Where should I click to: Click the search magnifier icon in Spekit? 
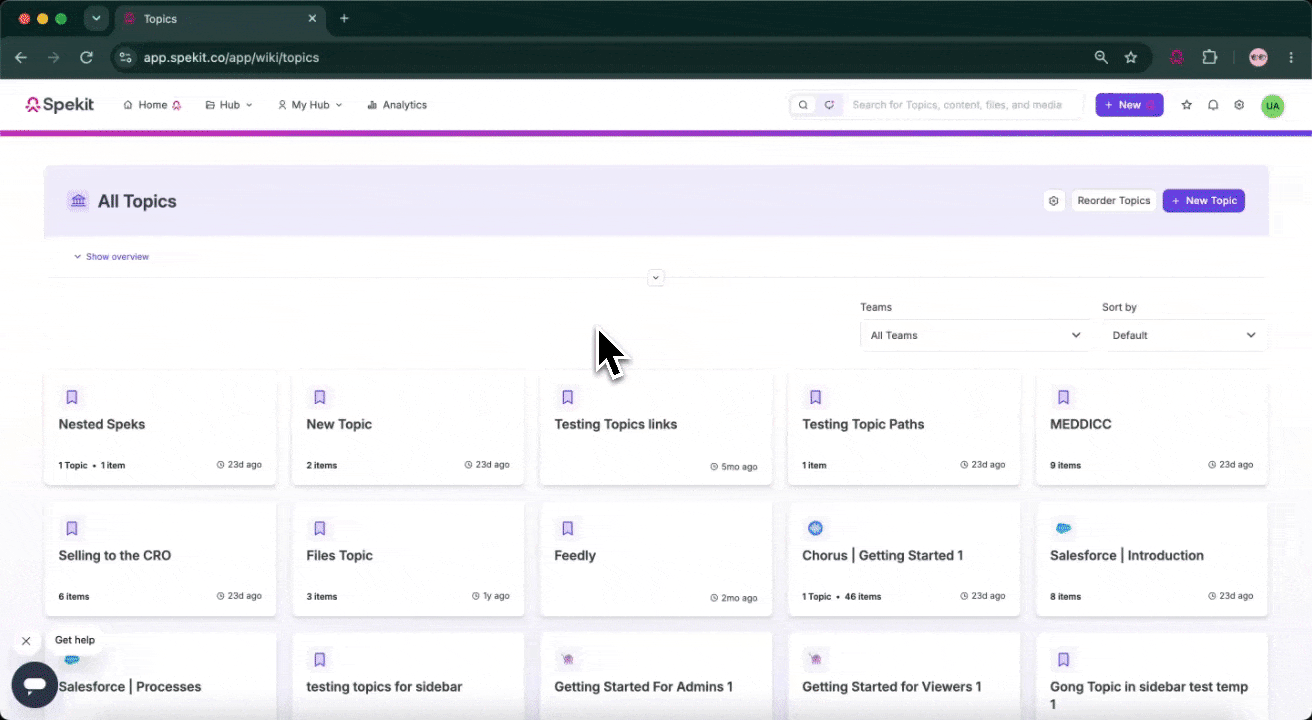(x=803, y=105)
